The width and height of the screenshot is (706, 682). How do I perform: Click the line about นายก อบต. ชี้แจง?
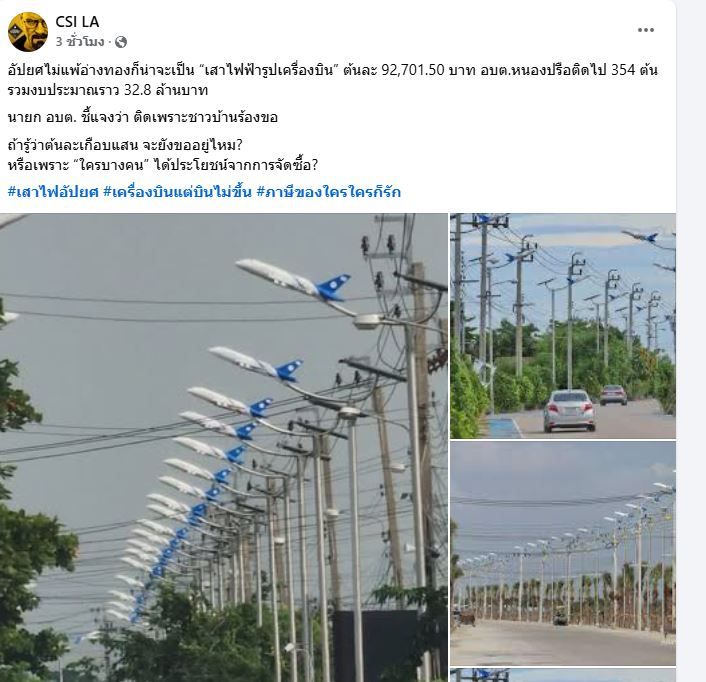coord(143,118)
